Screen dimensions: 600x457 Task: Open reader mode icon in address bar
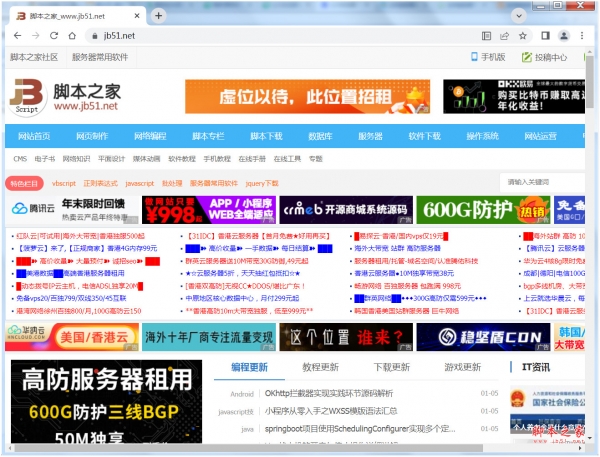pos(486,36)
